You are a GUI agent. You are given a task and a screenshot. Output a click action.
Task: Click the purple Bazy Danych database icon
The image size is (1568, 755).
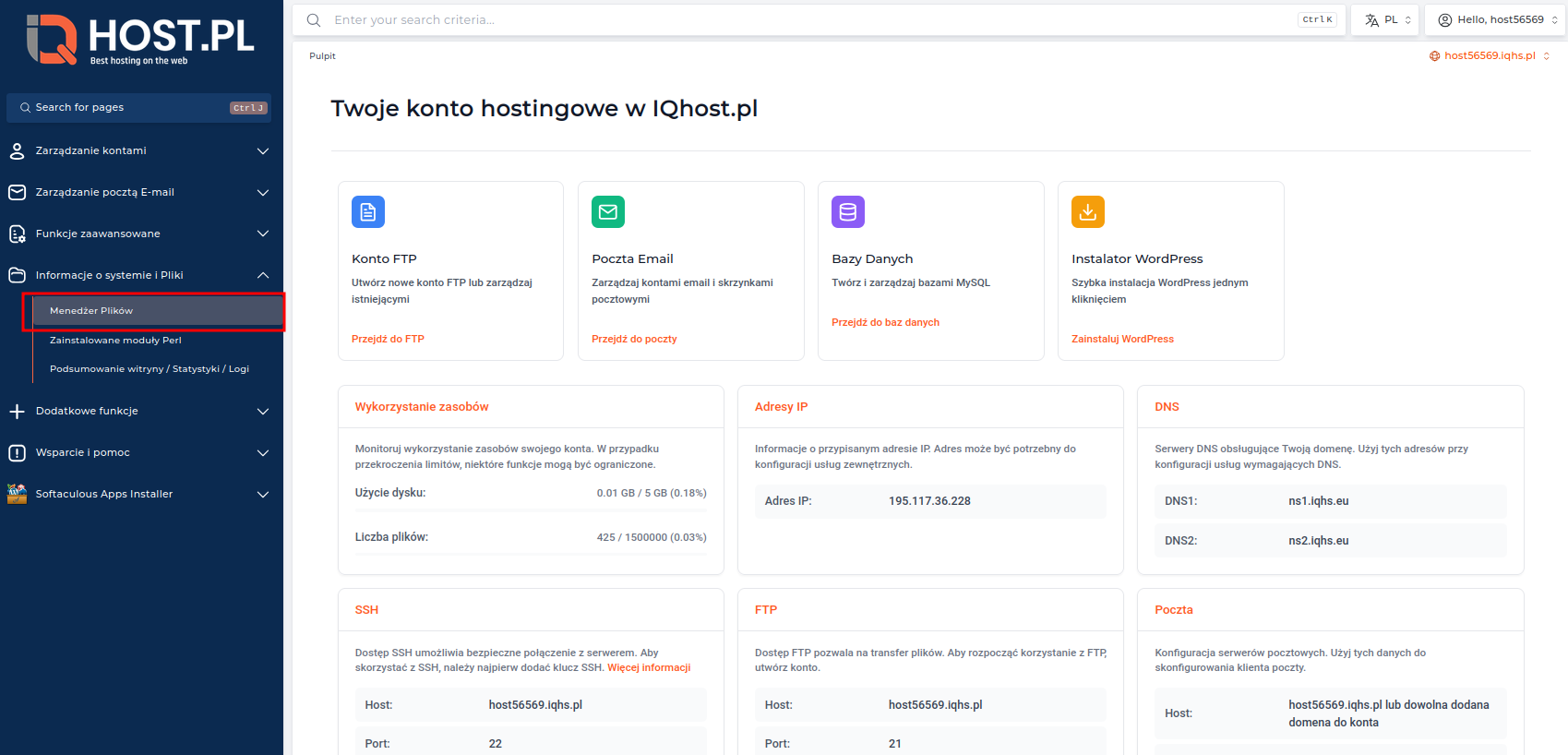[x=847, y=212]
